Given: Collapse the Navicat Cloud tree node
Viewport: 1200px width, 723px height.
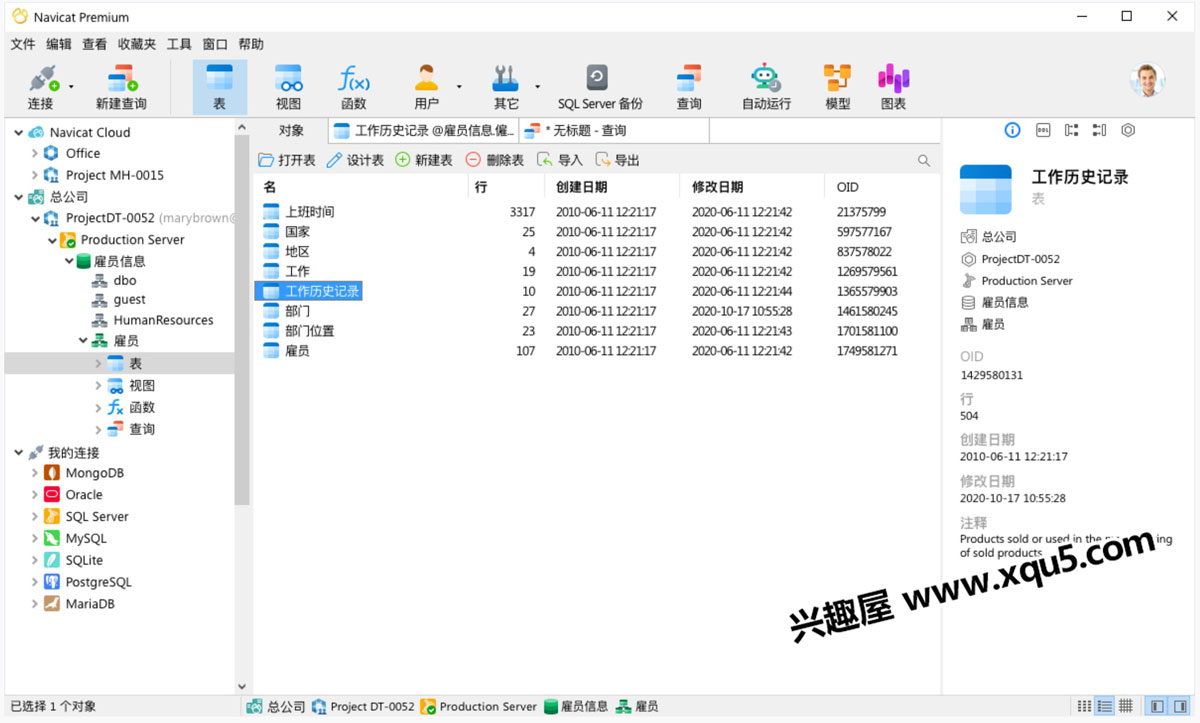Looking at the screenshot, I should (18, 132).
